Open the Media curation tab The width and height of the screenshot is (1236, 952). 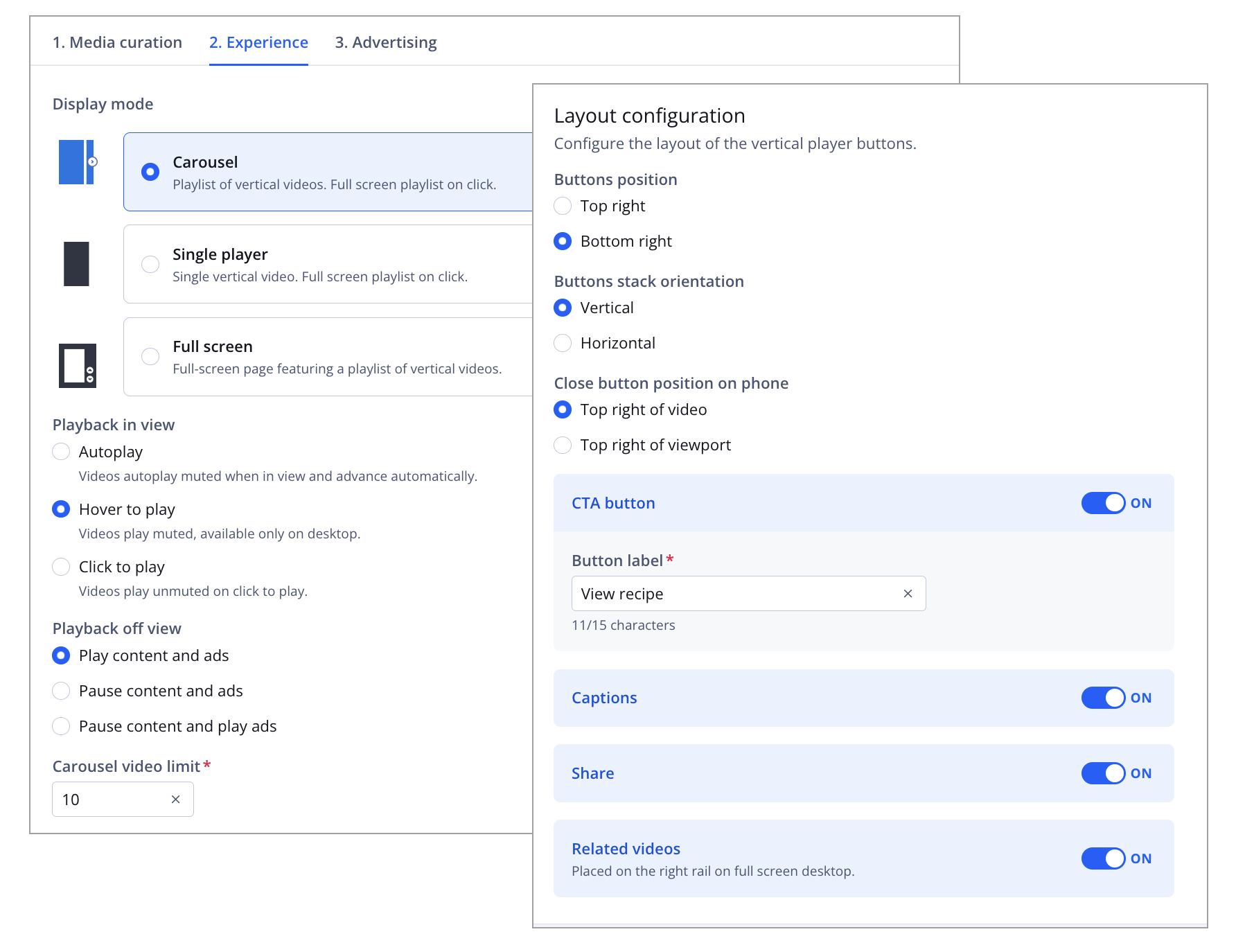pos(117,42)
